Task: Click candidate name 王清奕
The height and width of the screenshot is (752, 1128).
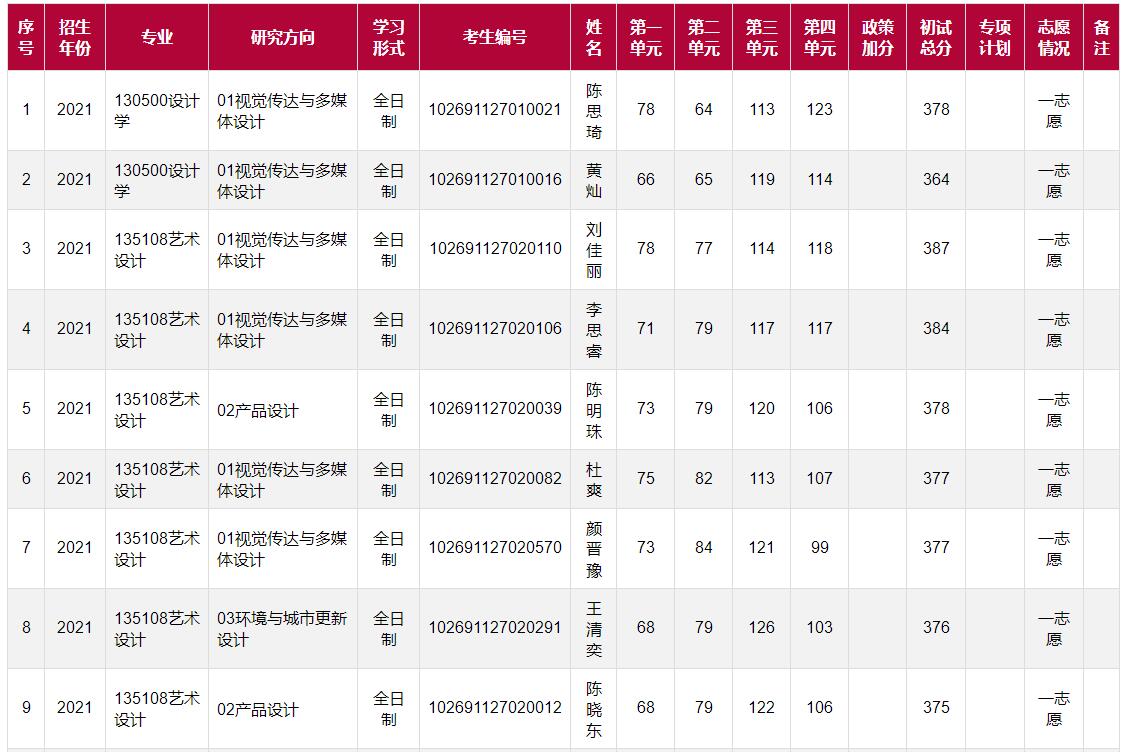Action: [594, 629]
